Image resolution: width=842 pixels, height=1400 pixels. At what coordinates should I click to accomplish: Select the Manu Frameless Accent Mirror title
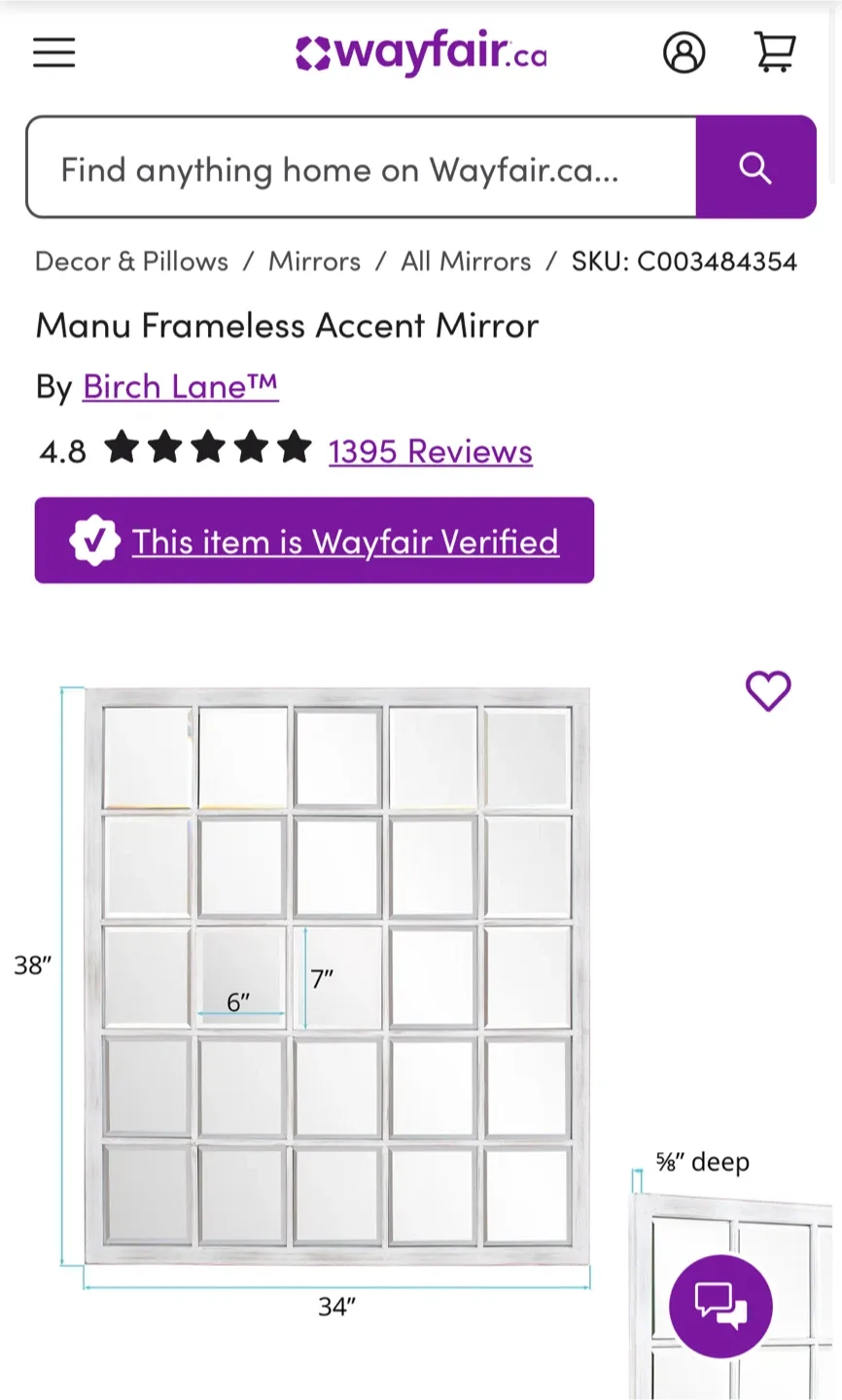click(x=286, y=326)
